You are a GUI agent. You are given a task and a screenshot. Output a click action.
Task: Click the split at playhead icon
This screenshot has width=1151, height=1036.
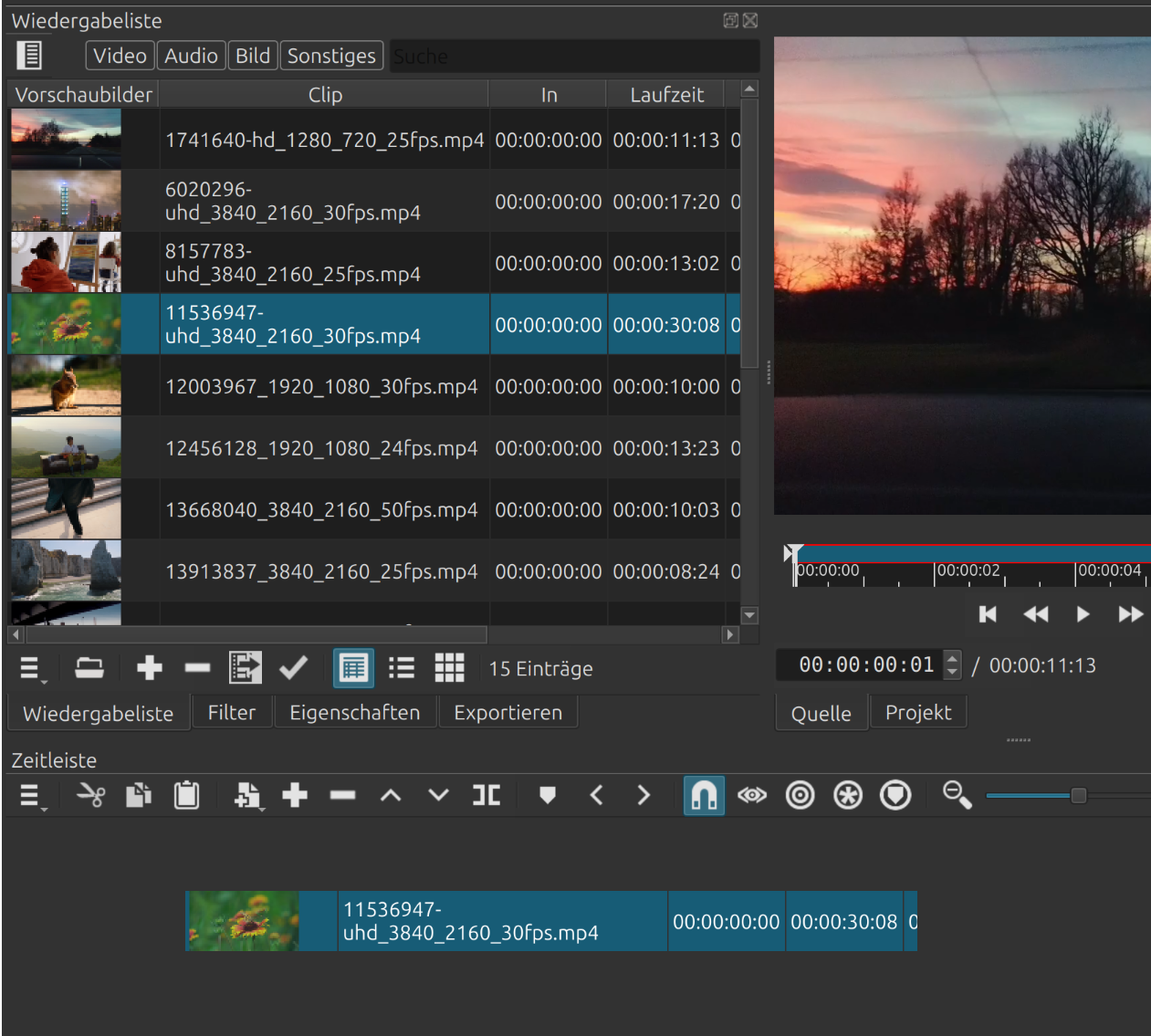coord(487,795)
